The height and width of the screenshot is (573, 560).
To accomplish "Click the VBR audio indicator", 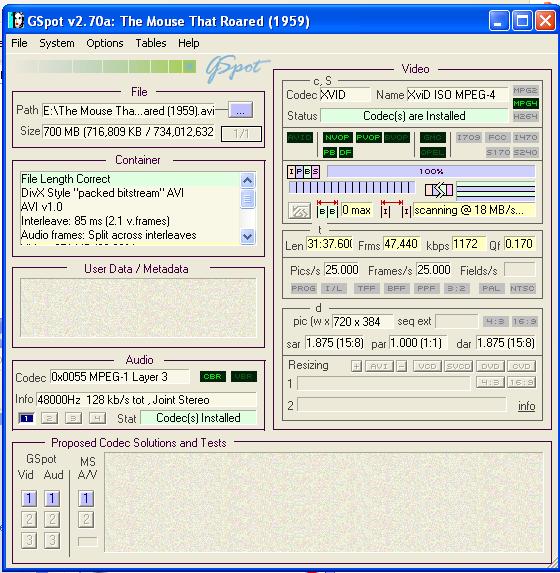I will (244, 376).
